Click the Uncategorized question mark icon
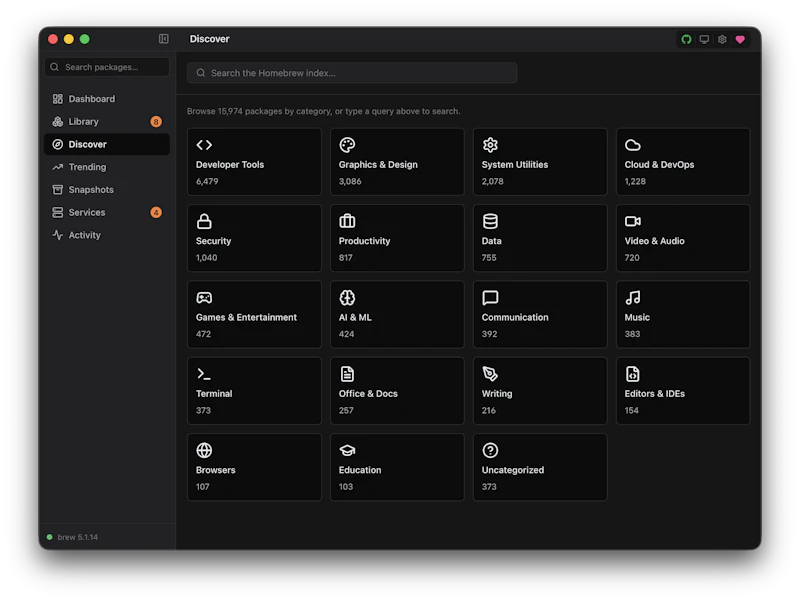The height and width of the screenshot is (601, 800). [490, 450]
